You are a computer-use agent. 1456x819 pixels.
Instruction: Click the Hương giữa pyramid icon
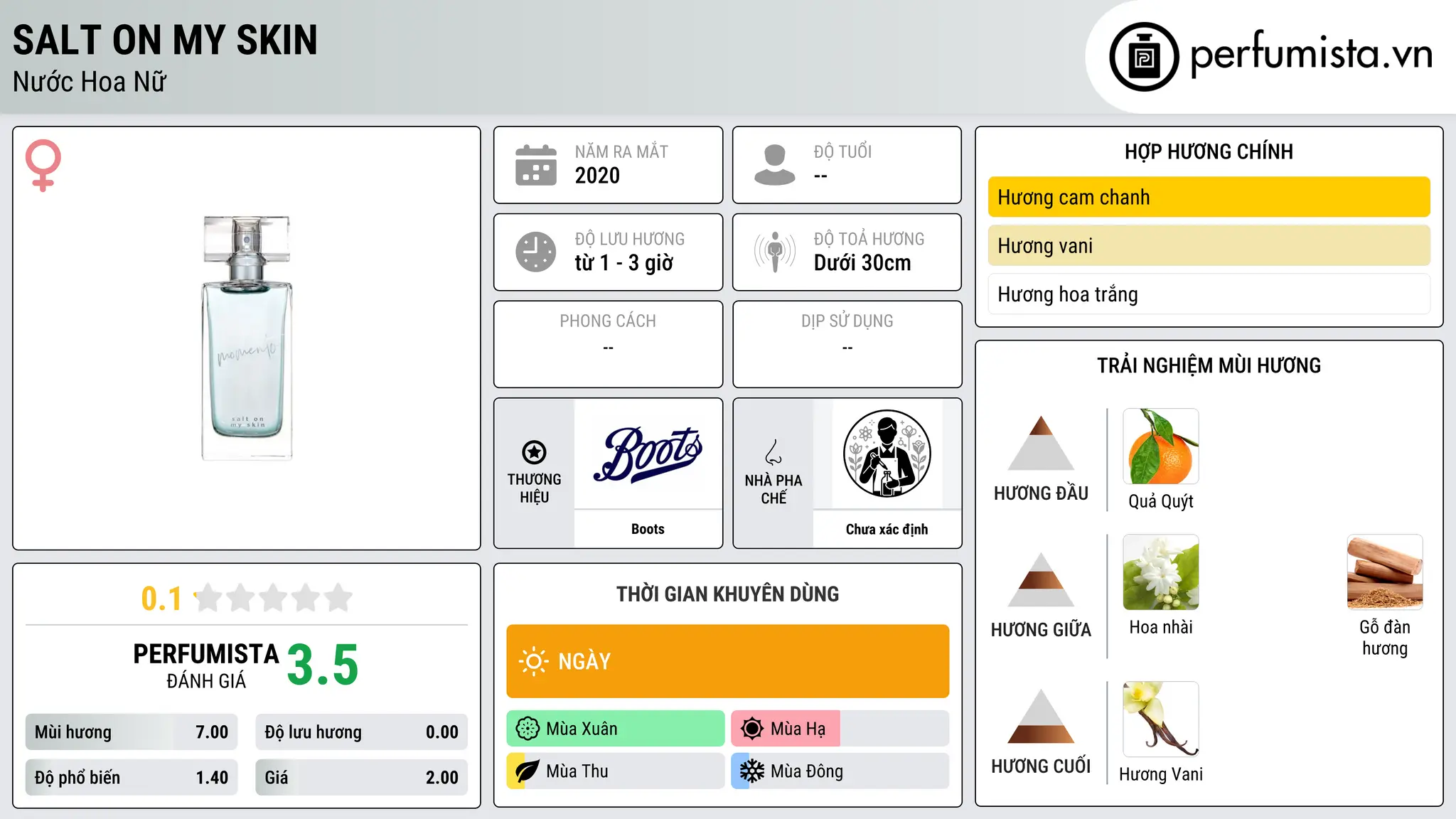[1041, 579]
